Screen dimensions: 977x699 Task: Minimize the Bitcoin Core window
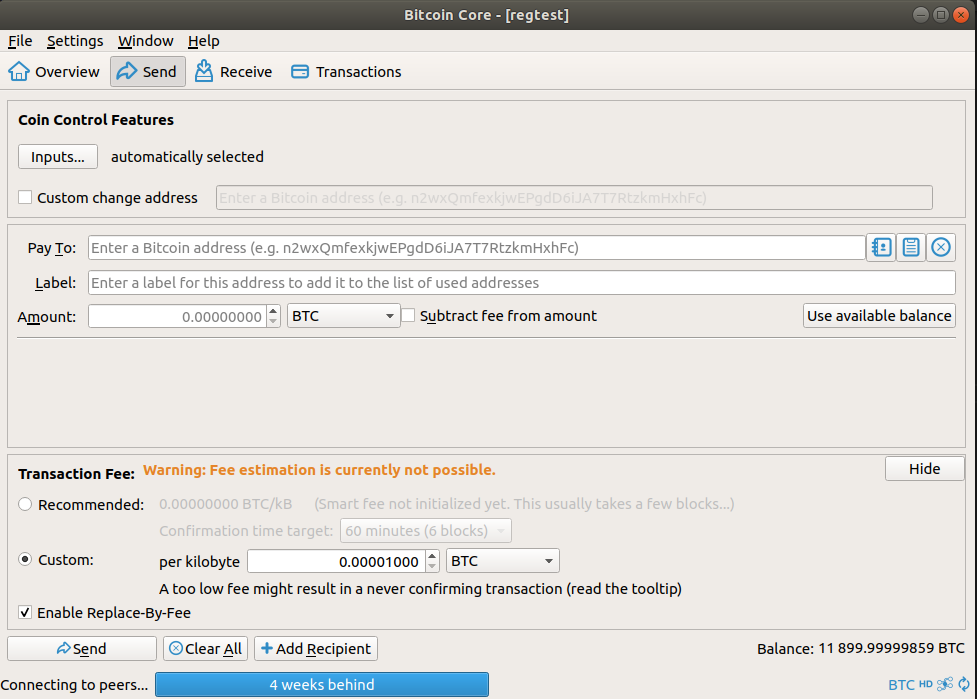[x=921, y=15]
